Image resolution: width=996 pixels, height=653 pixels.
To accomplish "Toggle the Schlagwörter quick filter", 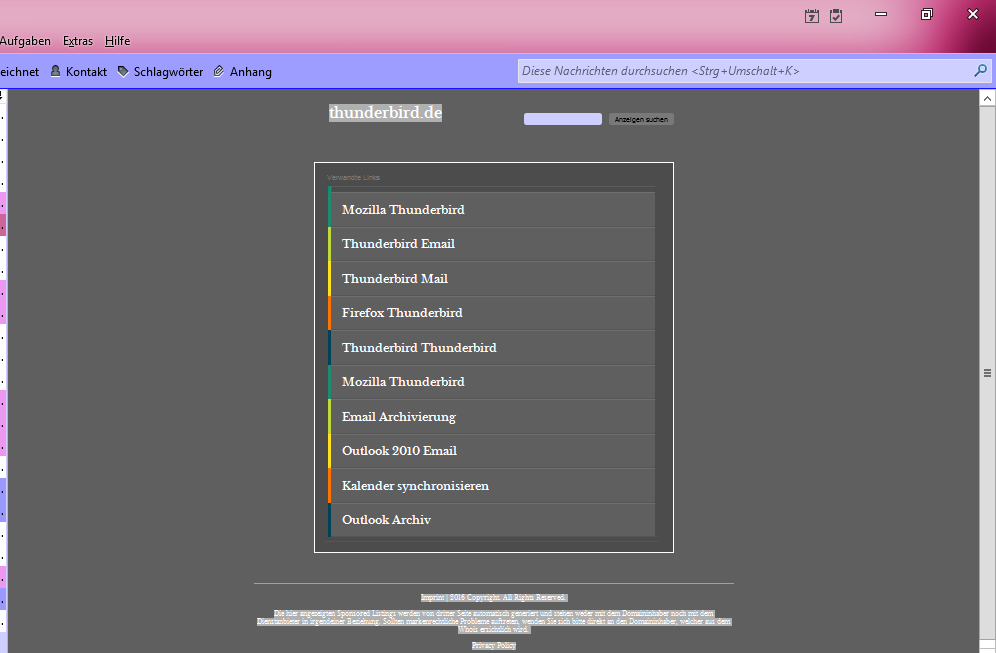I will click(160, 72).
